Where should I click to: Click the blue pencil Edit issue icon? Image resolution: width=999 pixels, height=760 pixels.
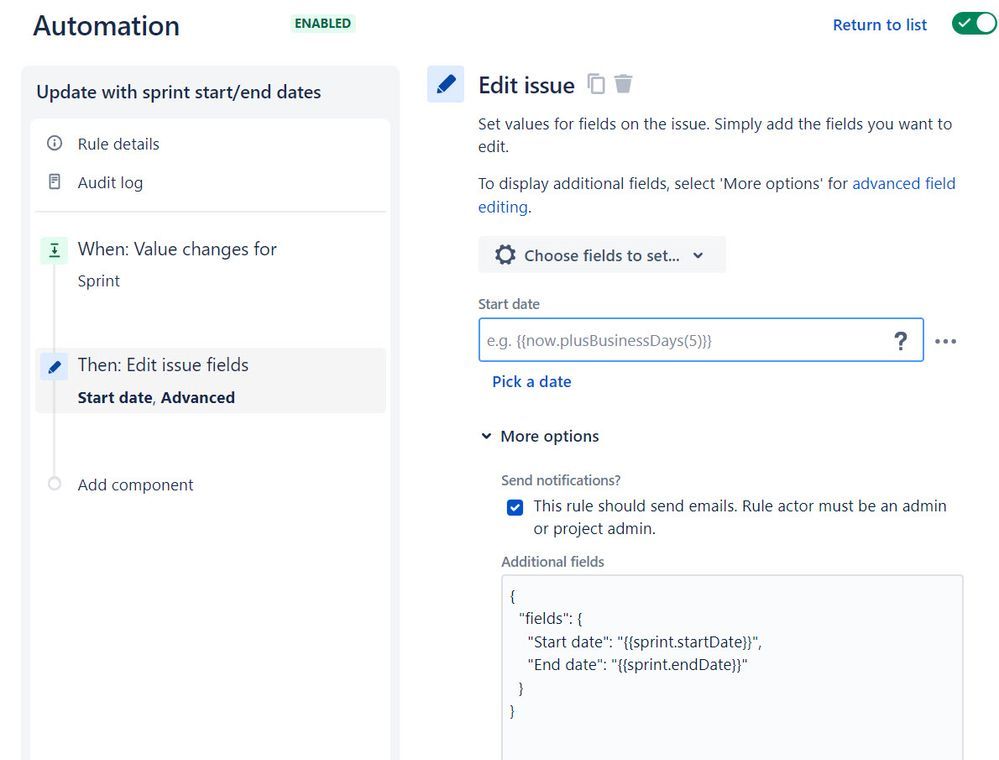tap(446, 85)
